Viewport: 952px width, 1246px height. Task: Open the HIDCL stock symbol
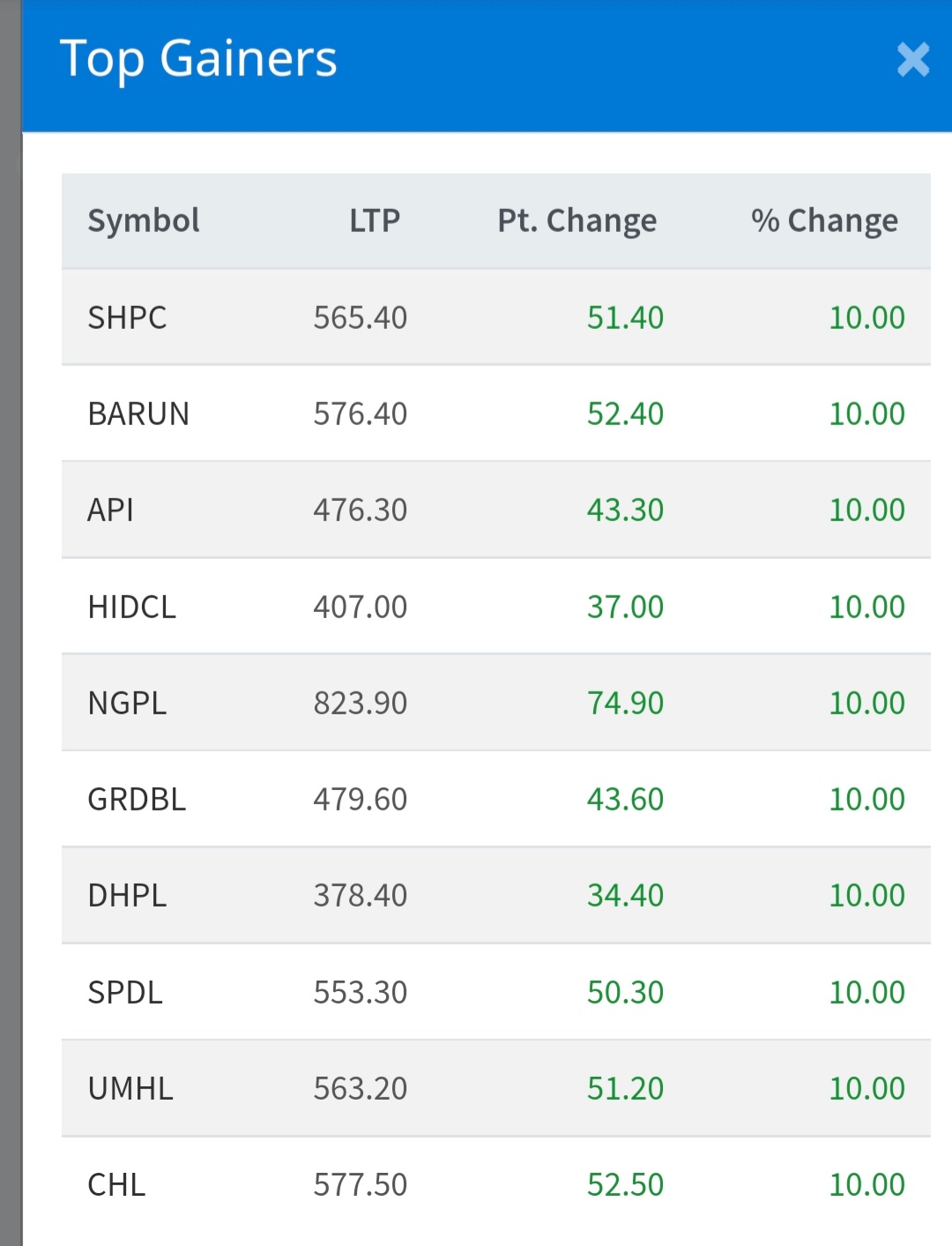(132, 607)
